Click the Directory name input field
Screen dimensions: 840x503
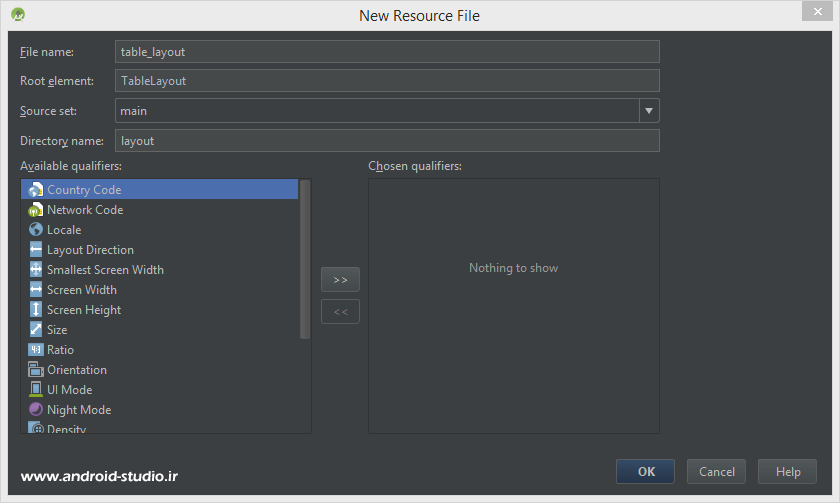(x=387, y=141)
